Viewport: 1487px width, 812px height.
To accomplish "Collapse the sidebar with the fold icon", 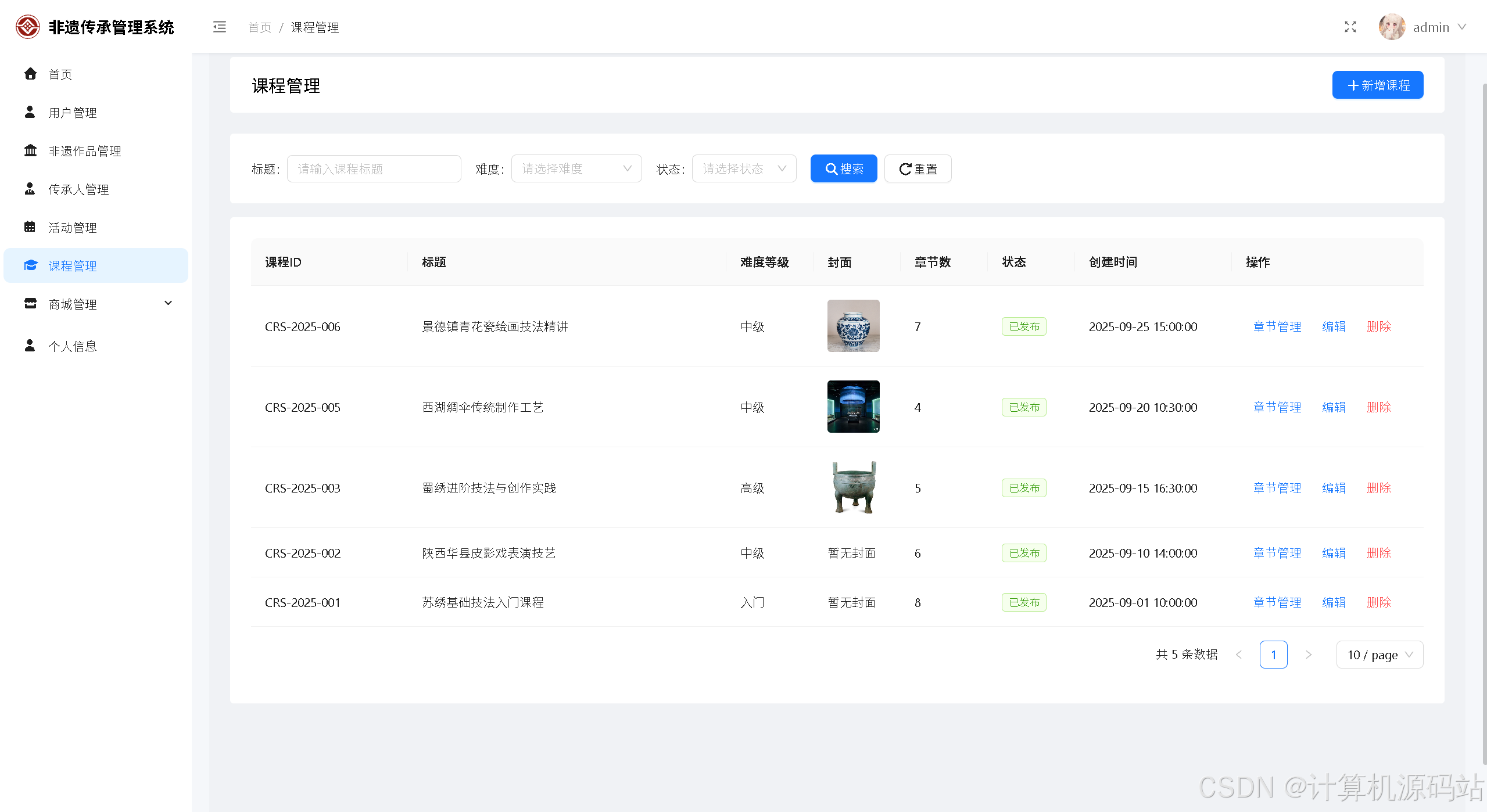I will [x=219, y=27].
